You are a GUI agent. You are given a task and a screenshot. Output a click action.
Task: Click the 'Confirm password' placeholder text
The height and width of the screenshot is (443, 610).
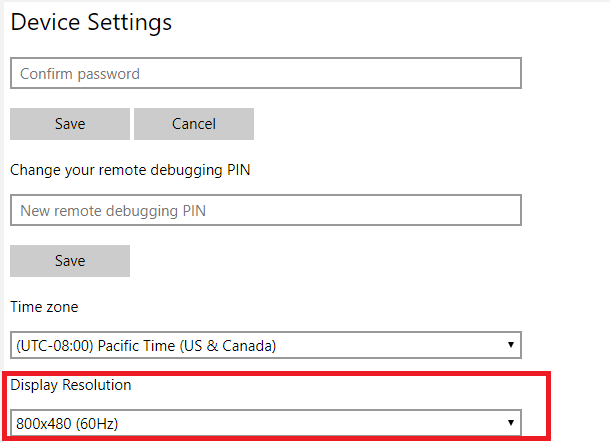click(80, 74)
